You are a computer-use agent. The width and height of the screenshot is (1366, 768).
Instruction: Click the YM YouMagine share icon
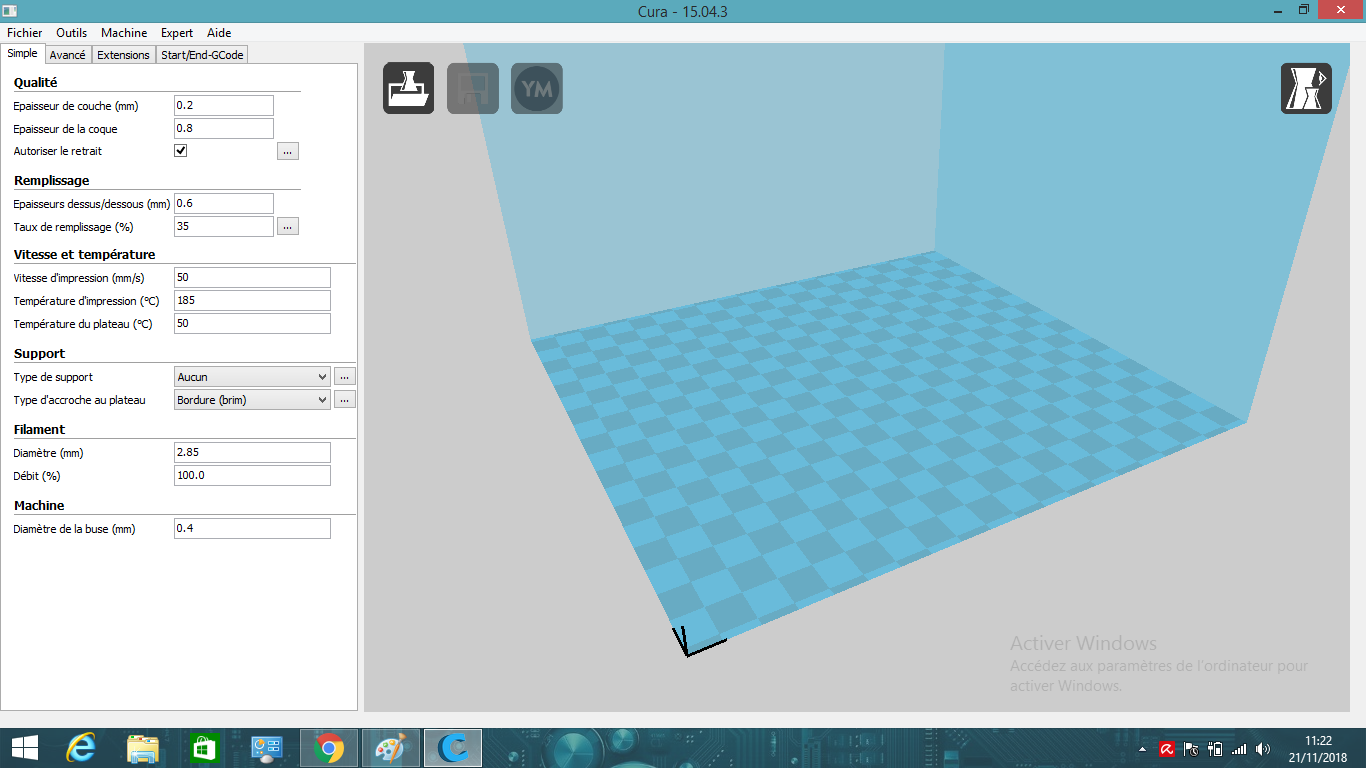(x=537, y=88)
